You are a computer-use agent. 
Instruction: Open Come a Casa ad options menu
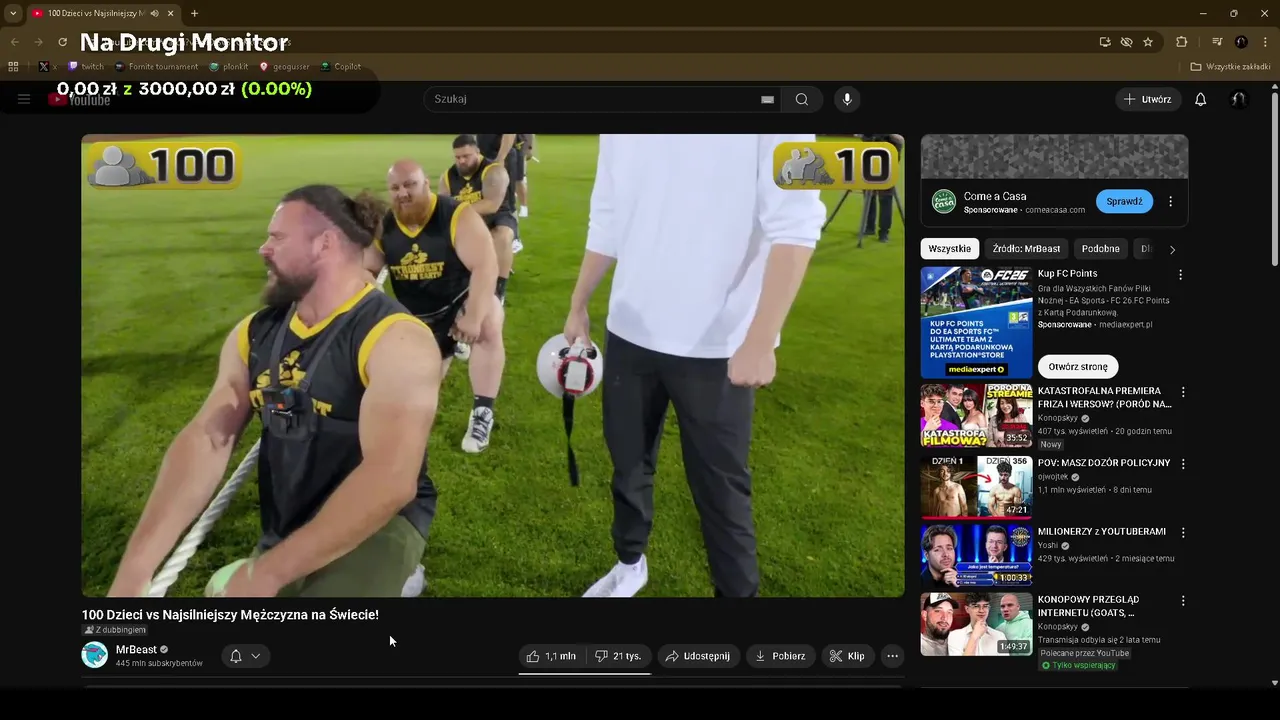[x=1171, y=201]
